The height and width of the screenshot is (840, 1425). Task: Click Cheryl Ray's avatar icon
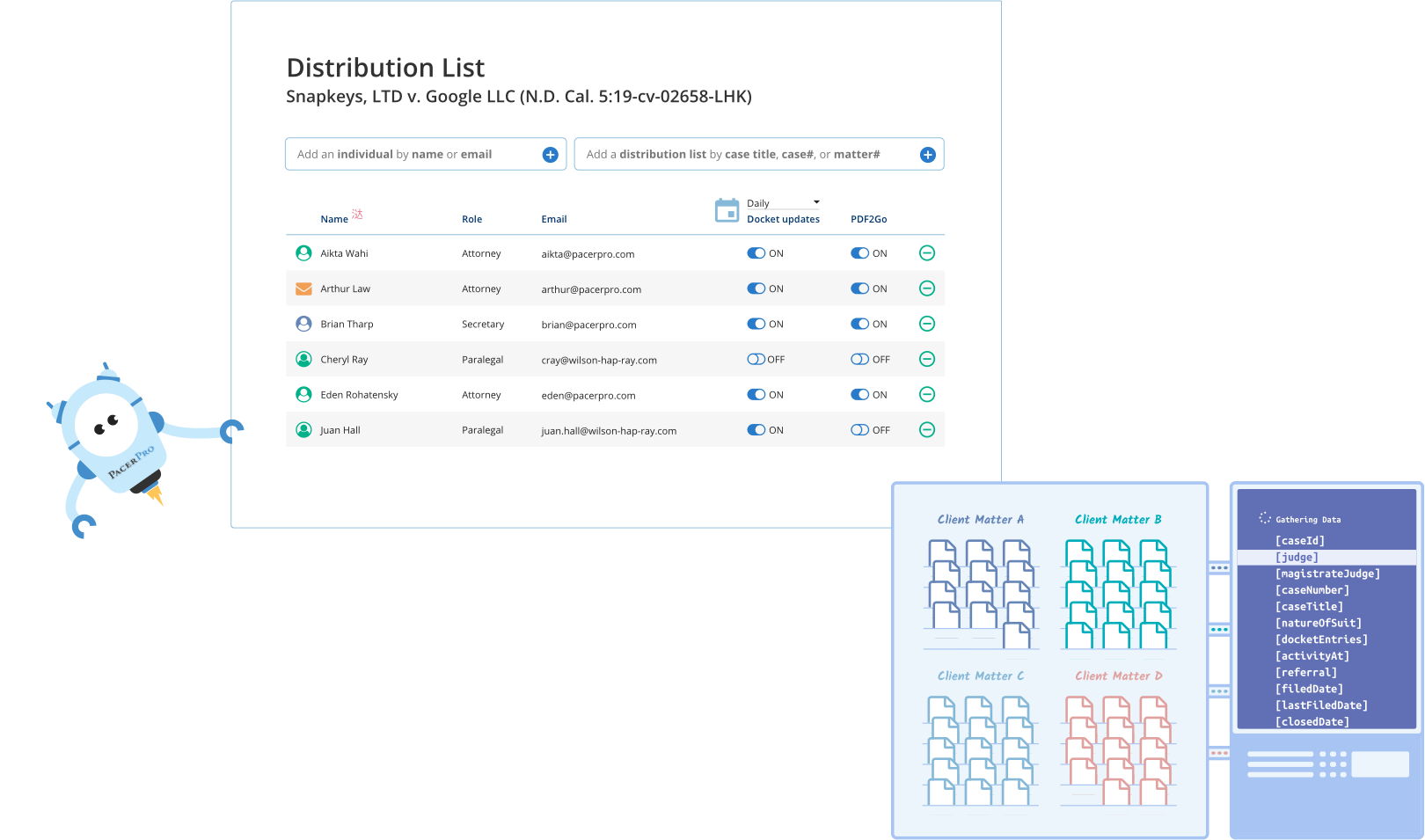[303, 359]
